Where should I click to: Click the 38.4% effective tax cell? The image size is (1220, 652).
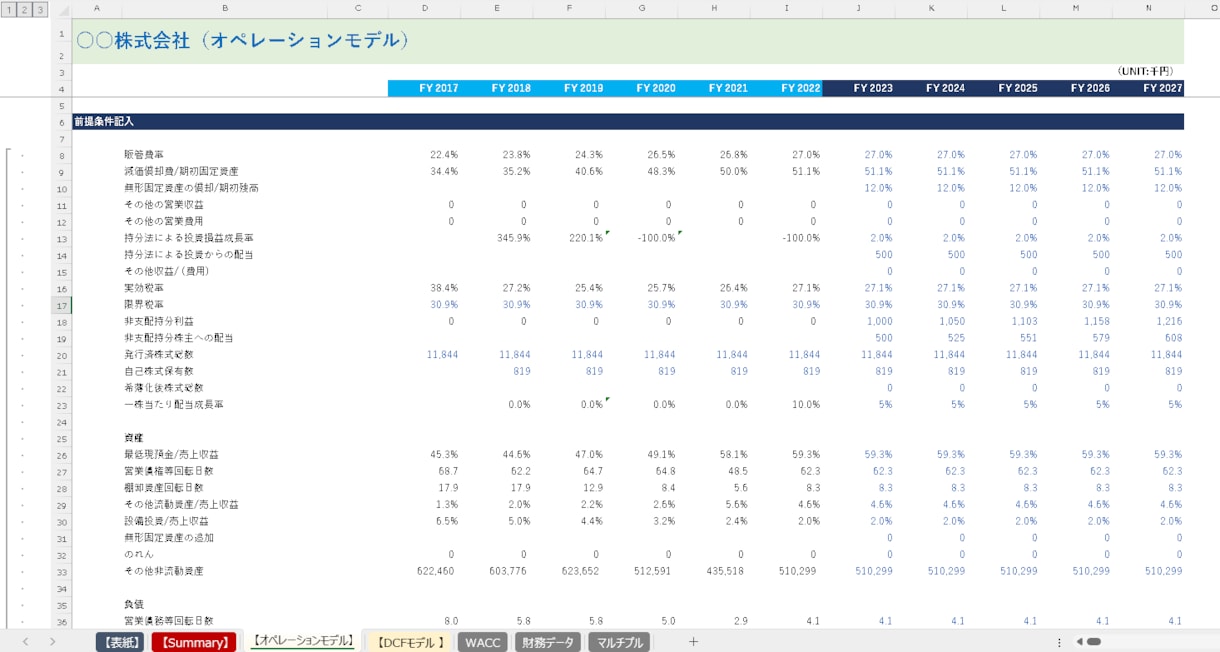coord(444,288)
